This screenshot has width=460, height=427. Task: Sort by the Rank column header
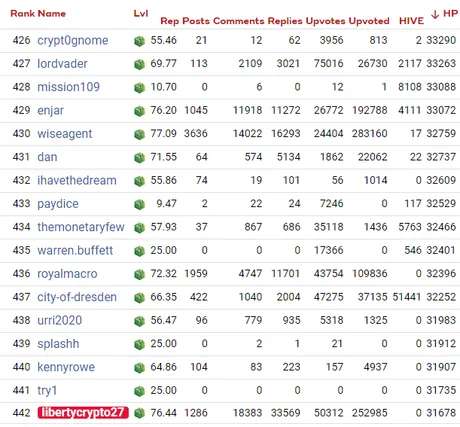coord(22,14)
